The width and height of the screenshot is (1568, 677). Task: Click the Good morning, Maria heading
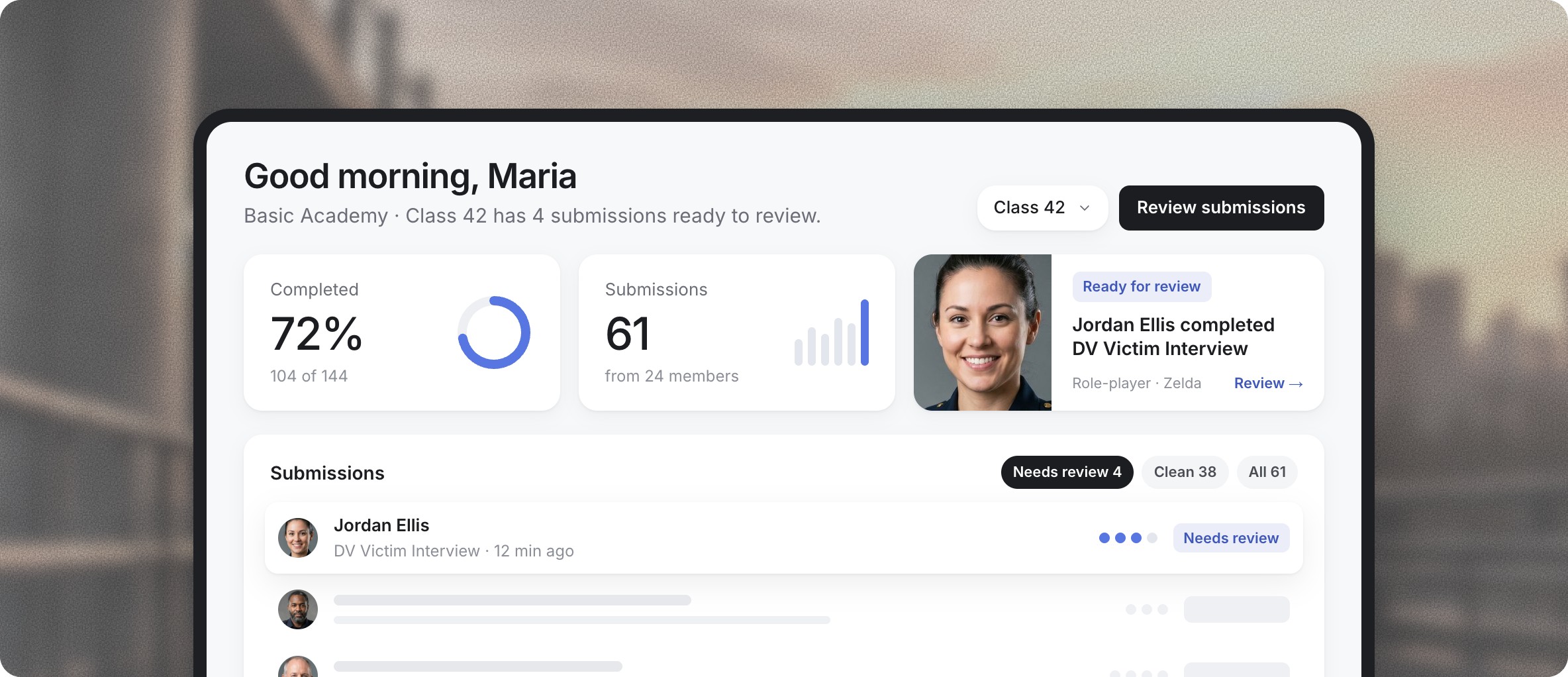tap(411, 176)
